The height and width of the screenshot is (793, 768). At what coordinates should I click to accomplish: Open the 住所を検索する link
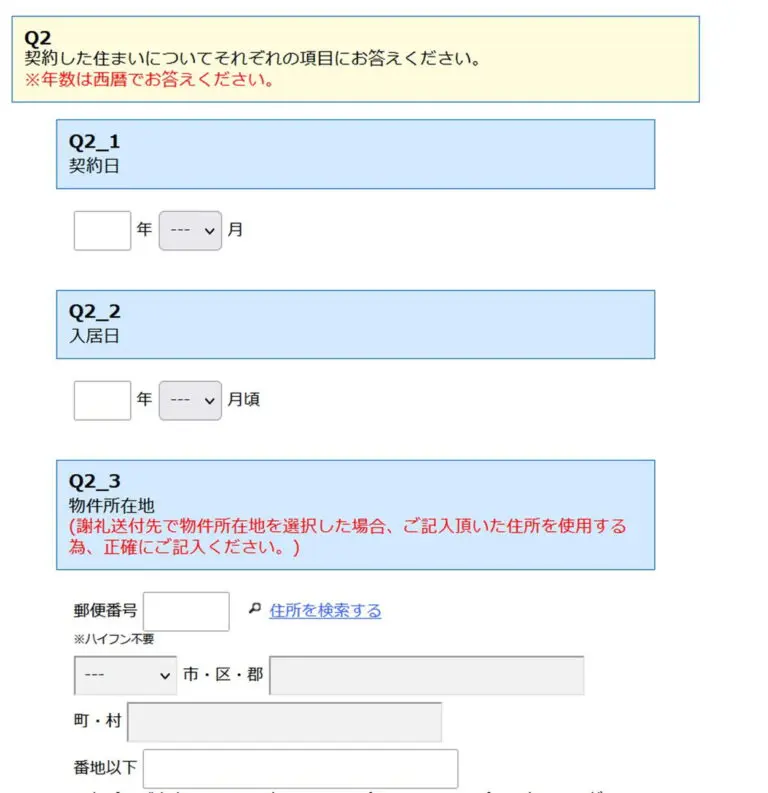pyautogui.click(x=325, y=611)
